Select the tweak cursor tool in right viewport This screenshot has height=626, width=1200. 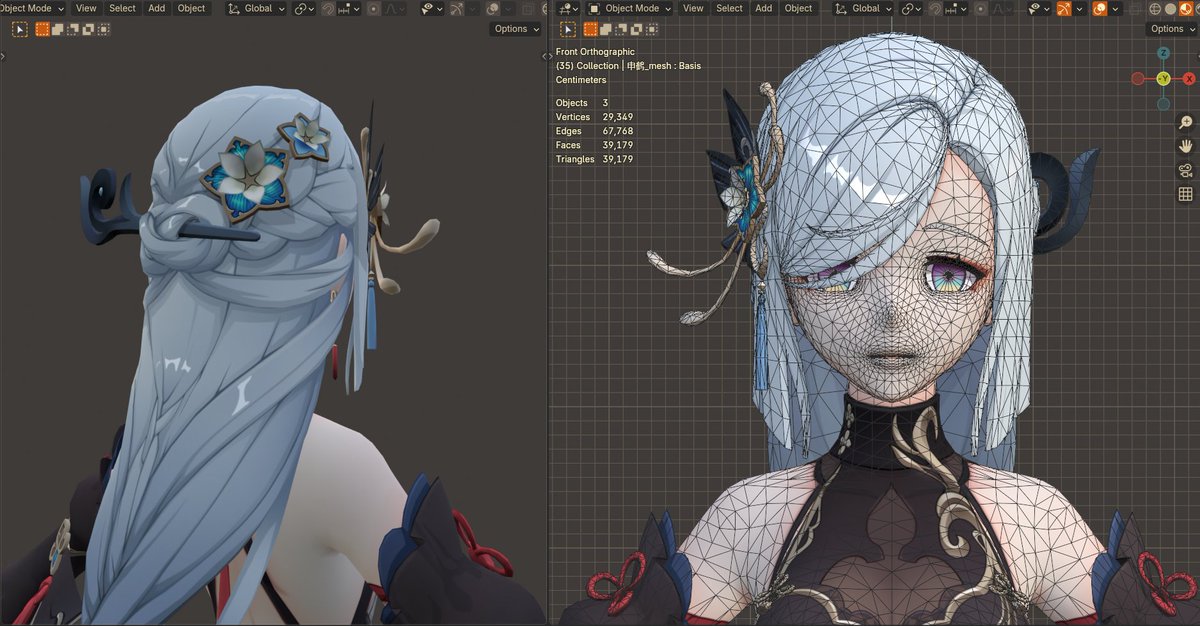[x=568, y=29]
